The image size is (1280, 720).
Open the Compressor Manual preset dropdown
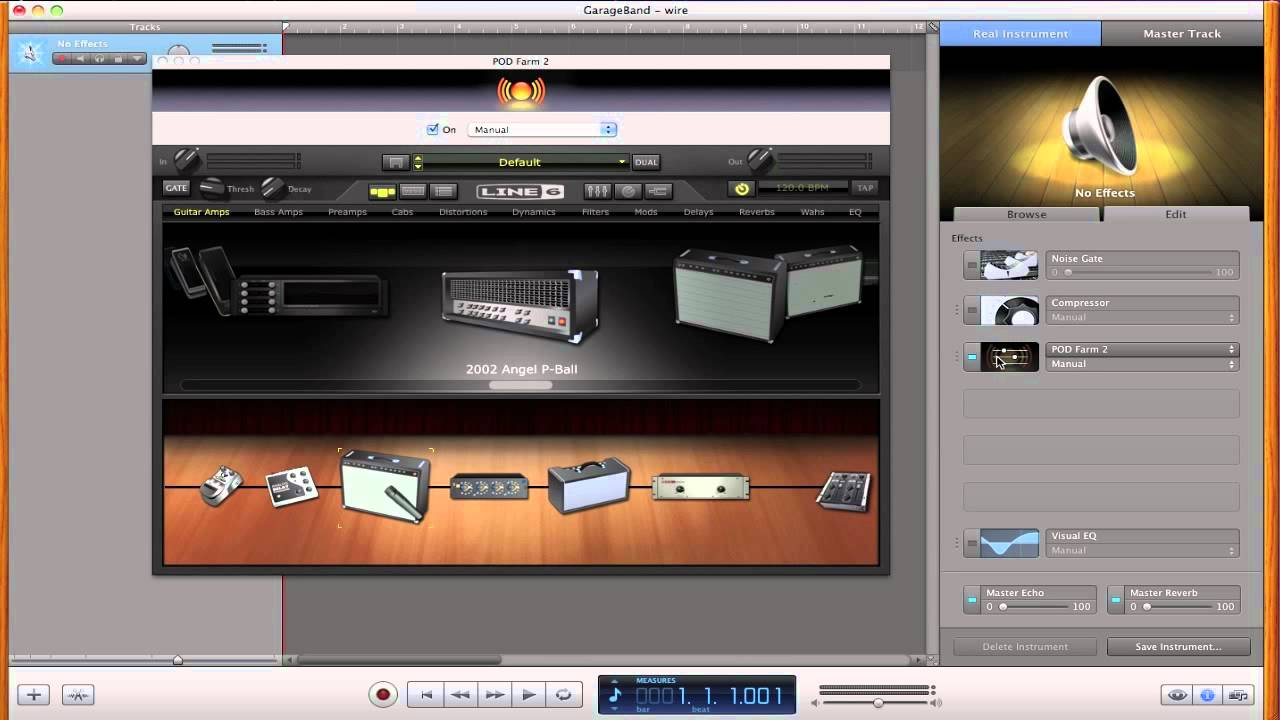pos(1143,317)
